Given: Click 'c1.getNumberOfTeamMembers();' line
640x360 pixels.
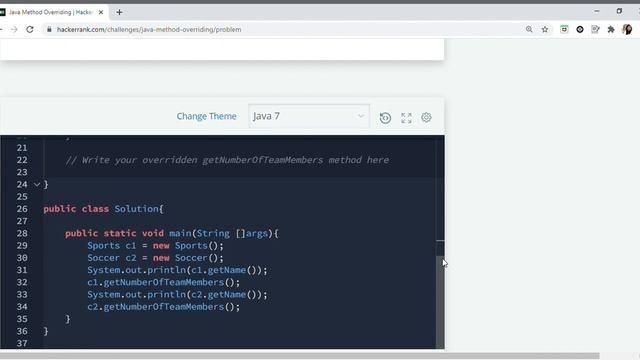Looking at the screenshot, I should [x=164, y=282].
